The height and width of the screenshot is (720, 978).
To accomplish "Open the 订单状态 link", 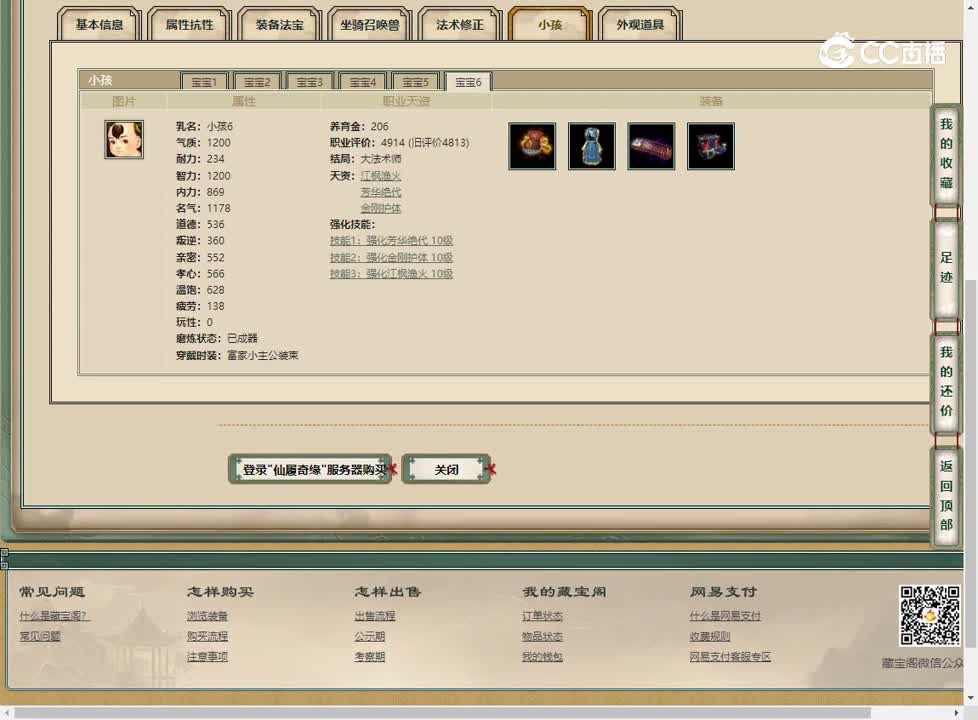I will point(542,616).
